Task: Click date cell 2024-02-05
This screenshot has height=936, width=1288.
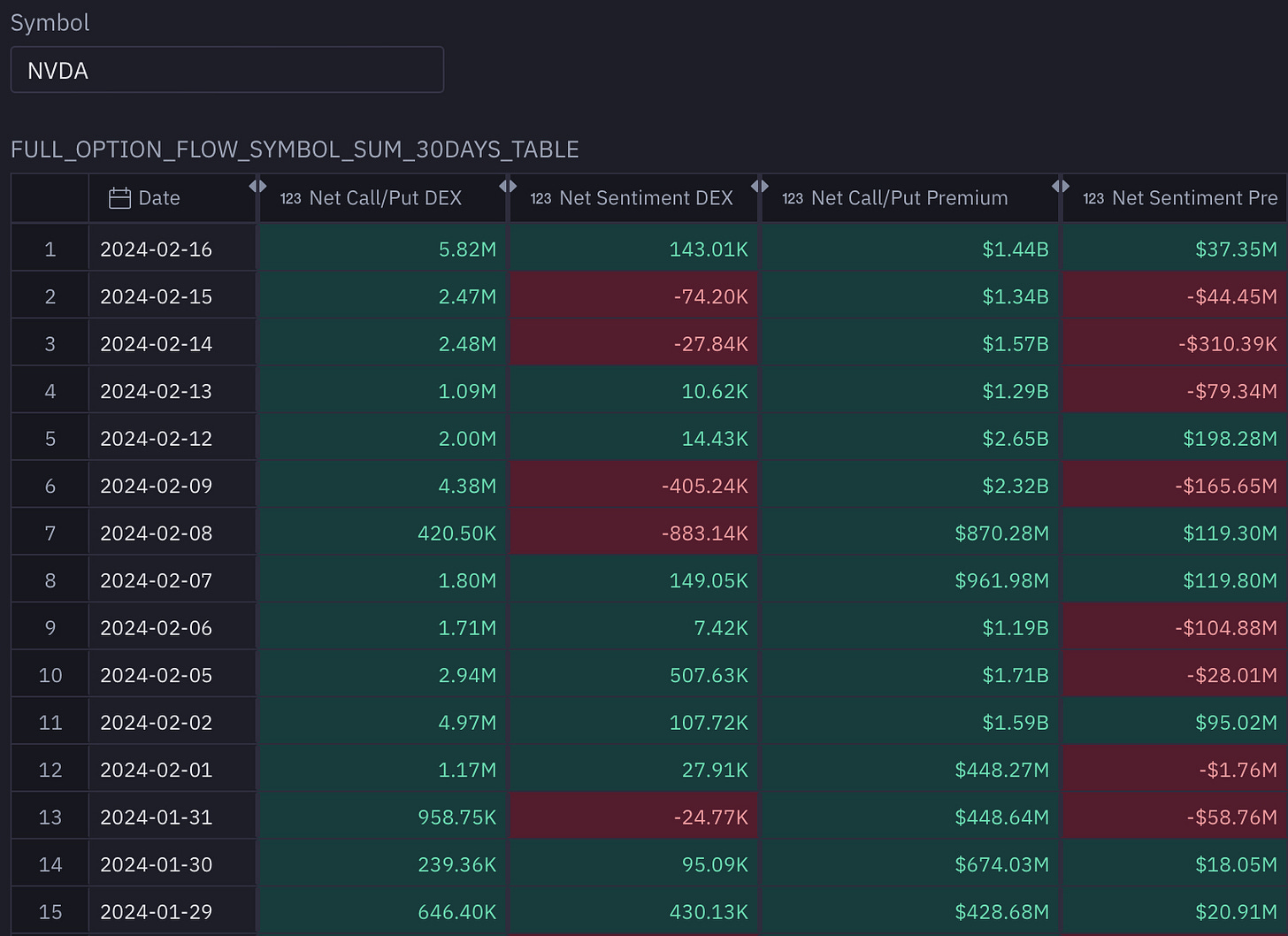Action: tap(172, 675)
